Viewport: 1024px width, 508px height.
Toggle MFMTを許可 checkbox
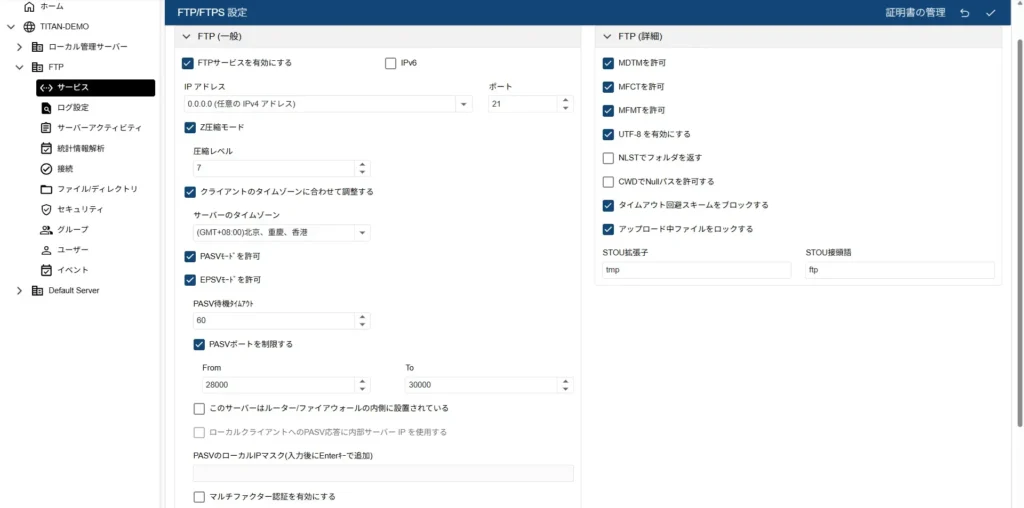[609, 110]
